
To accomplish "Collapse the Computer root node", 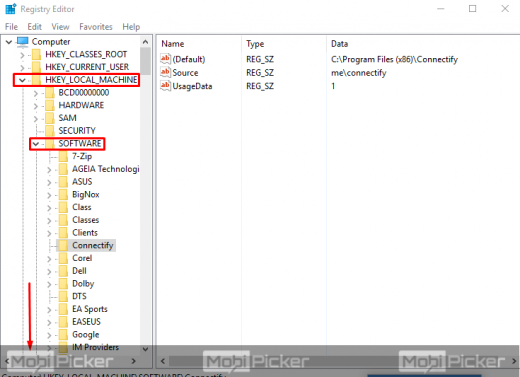I will pyautogui.click(x=9, y=42).
